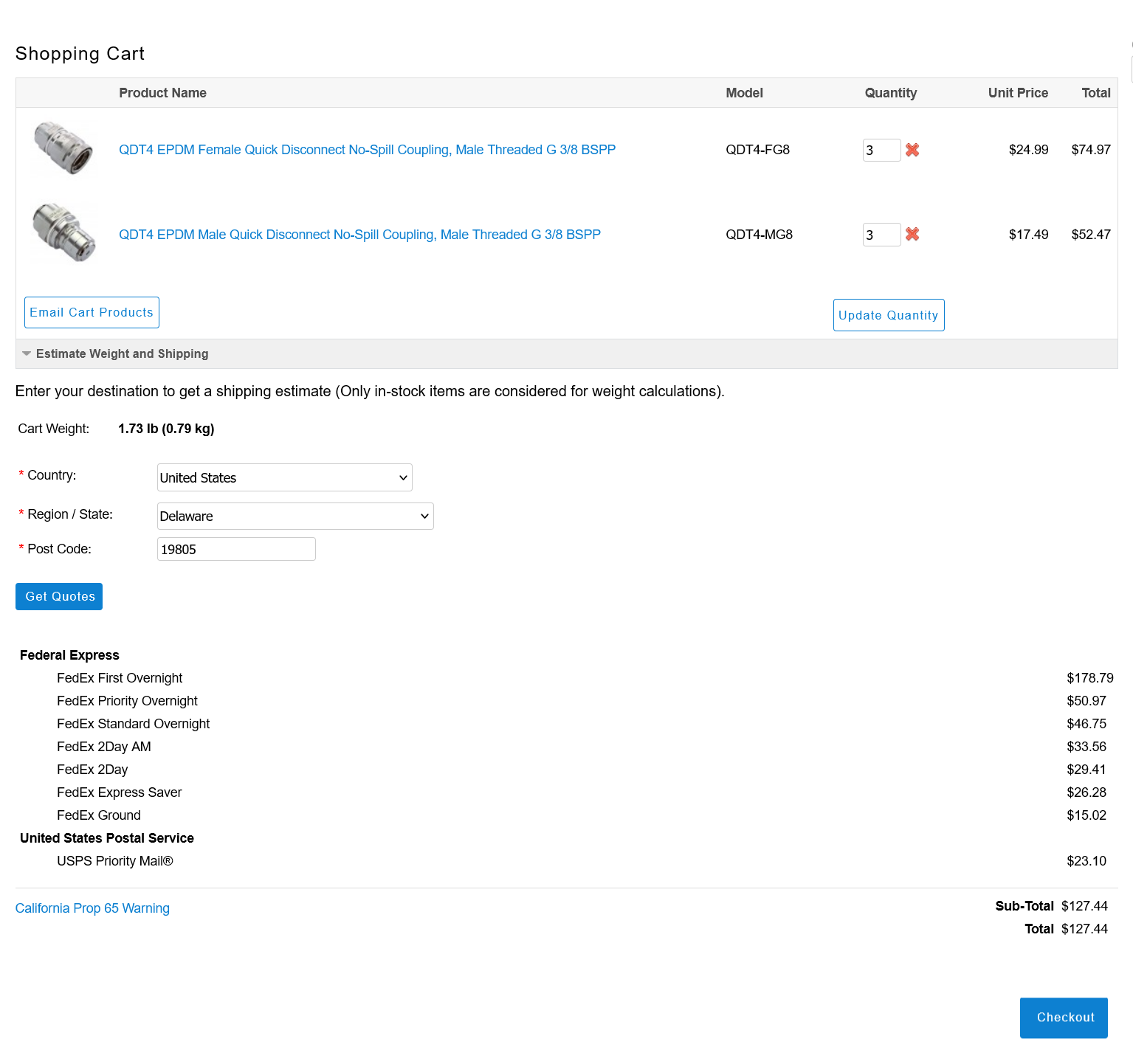The image size is (1133, 1064).
Task: Open the QDT4 EPDM Female coupling product link
Action: coord(367,150)
